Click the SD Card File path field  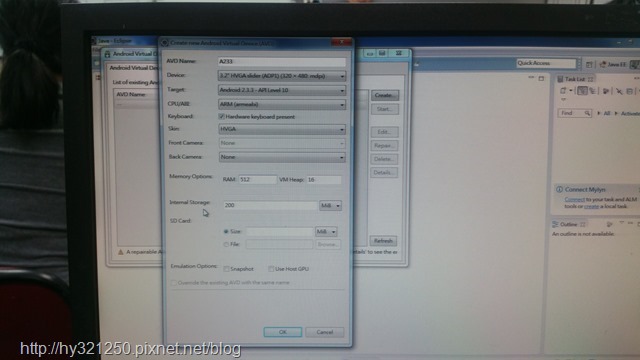(279, 244)
